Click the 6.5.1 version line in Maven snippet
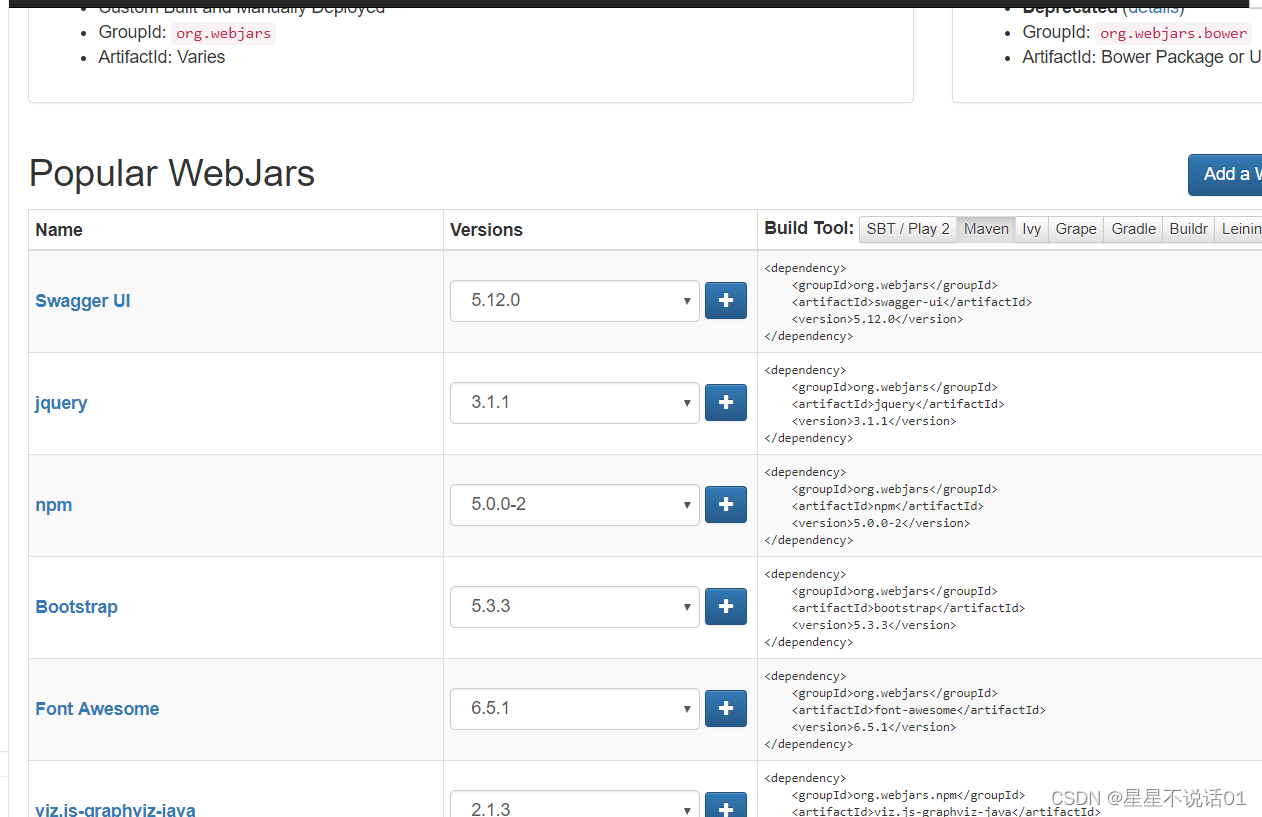This screenshot has height=817, width=1262. point(874,727)
